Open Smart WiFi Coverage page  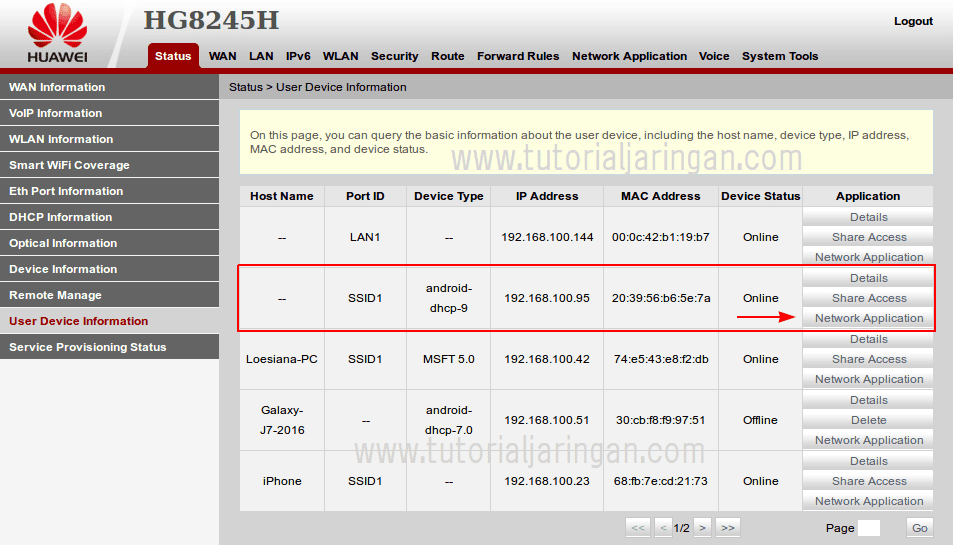[109, 165]
